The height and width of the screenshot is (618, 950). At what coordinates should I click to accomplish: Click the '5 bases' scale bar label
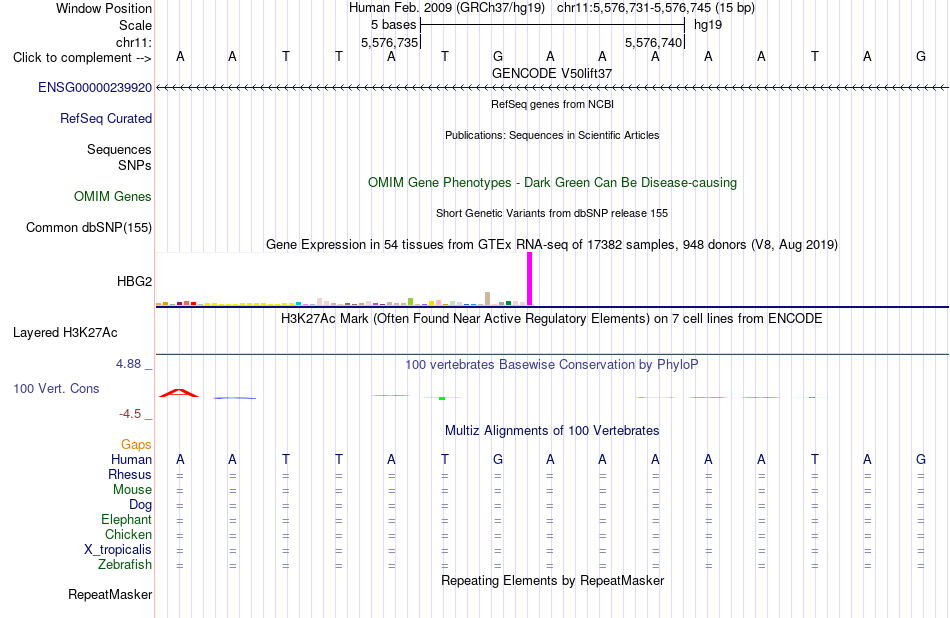click(394, 25)
